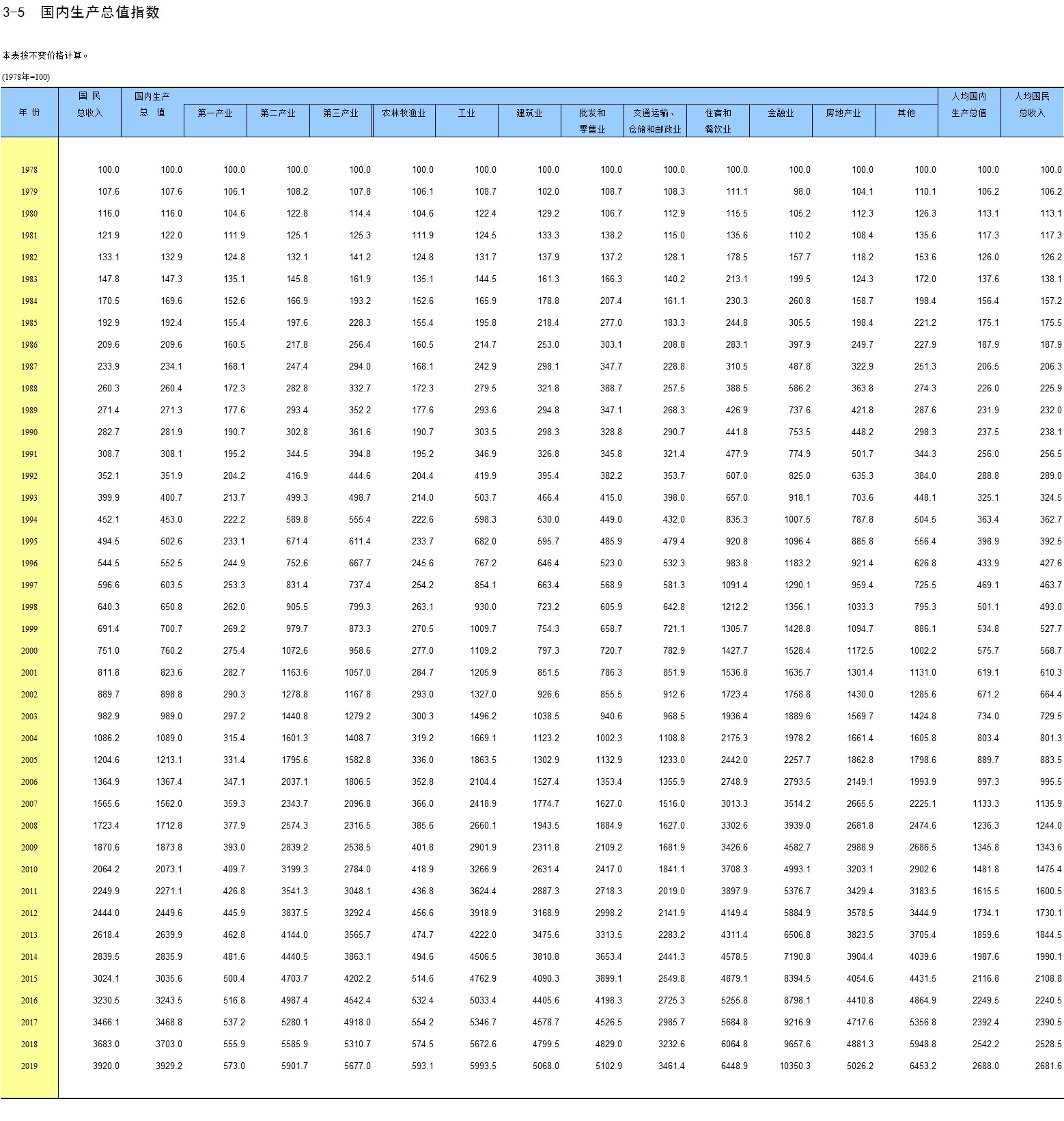Click the 2019 金融业 value 10350.3
This screenshot has height=1121, width=1064.
point(795,1066)
